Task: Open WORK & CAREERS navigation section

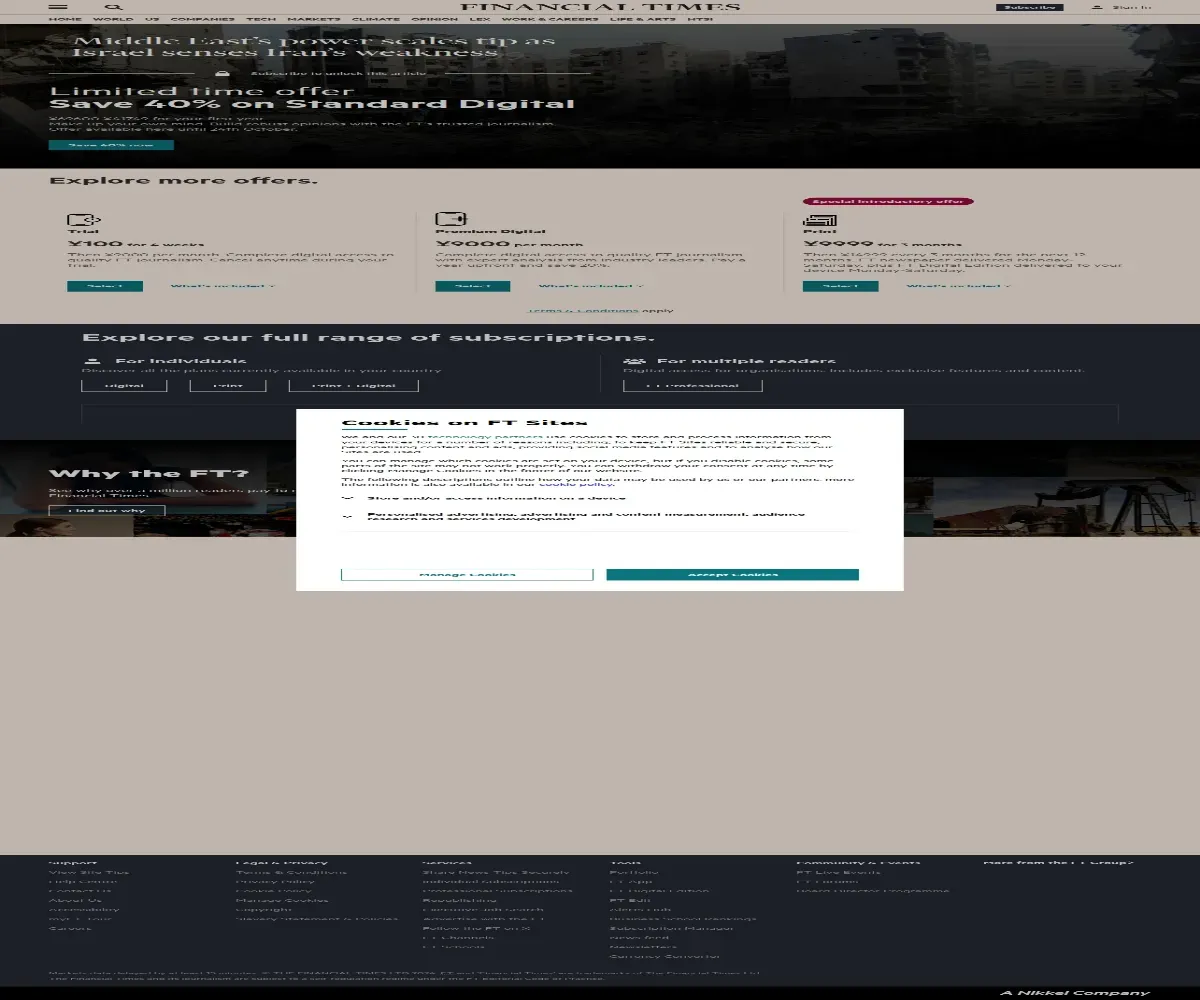Action: 550,19
